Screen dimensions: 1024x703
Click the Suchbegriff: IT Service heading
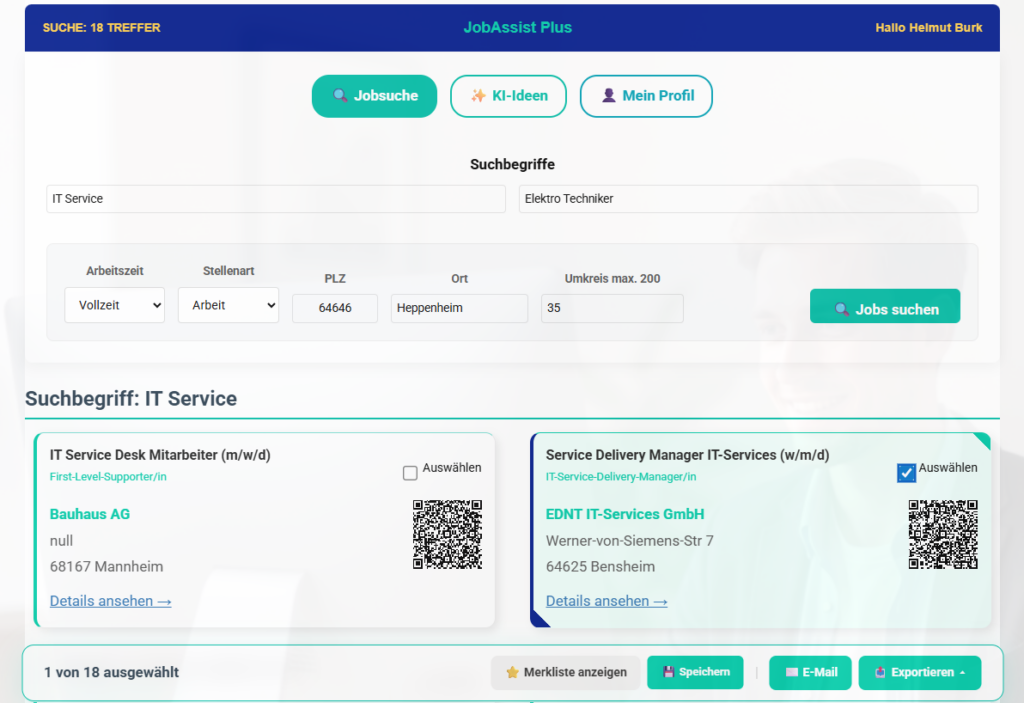(x=131, y=399)
